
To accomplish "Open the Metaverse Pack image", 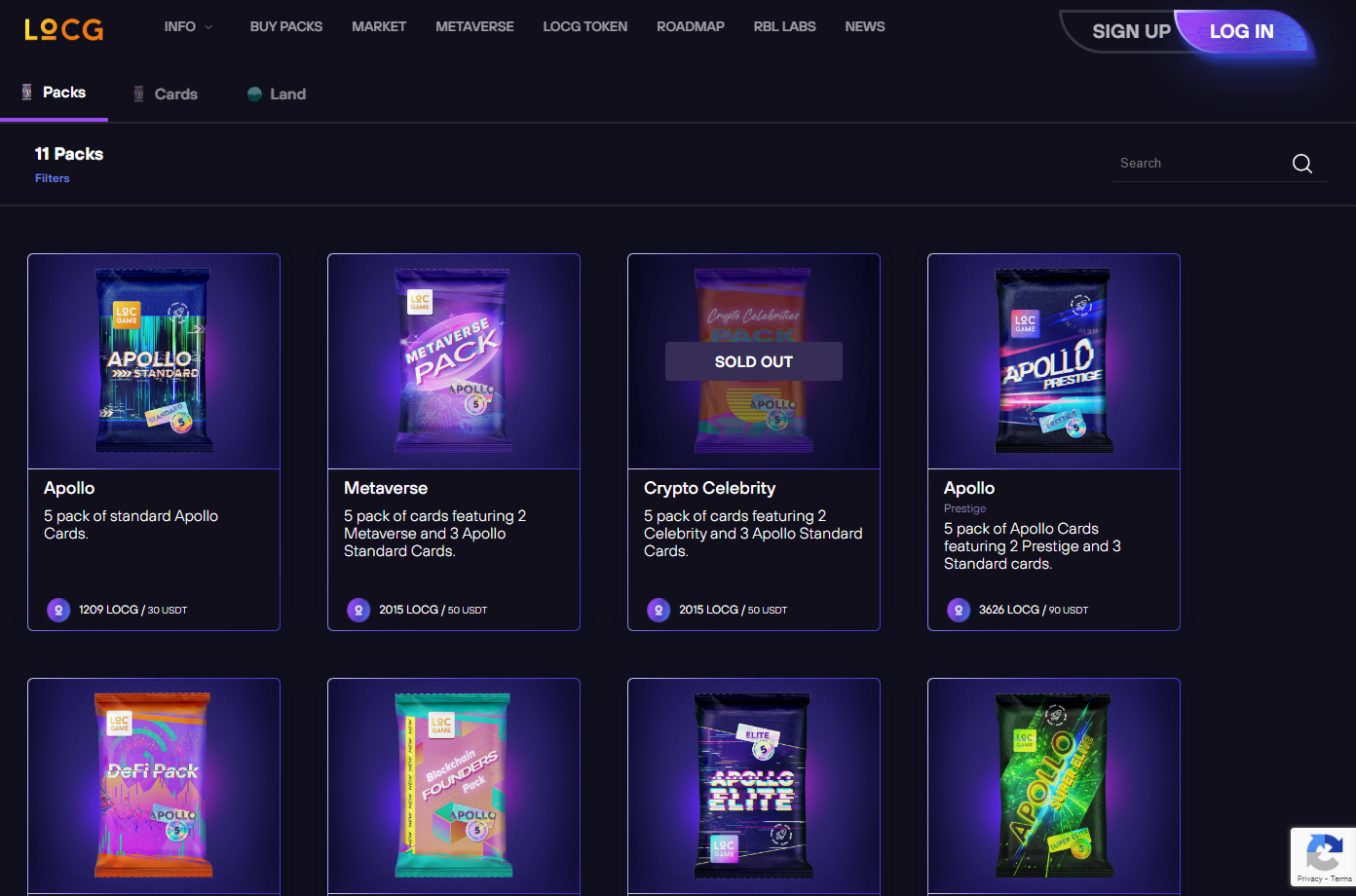I will click(454, 361).
